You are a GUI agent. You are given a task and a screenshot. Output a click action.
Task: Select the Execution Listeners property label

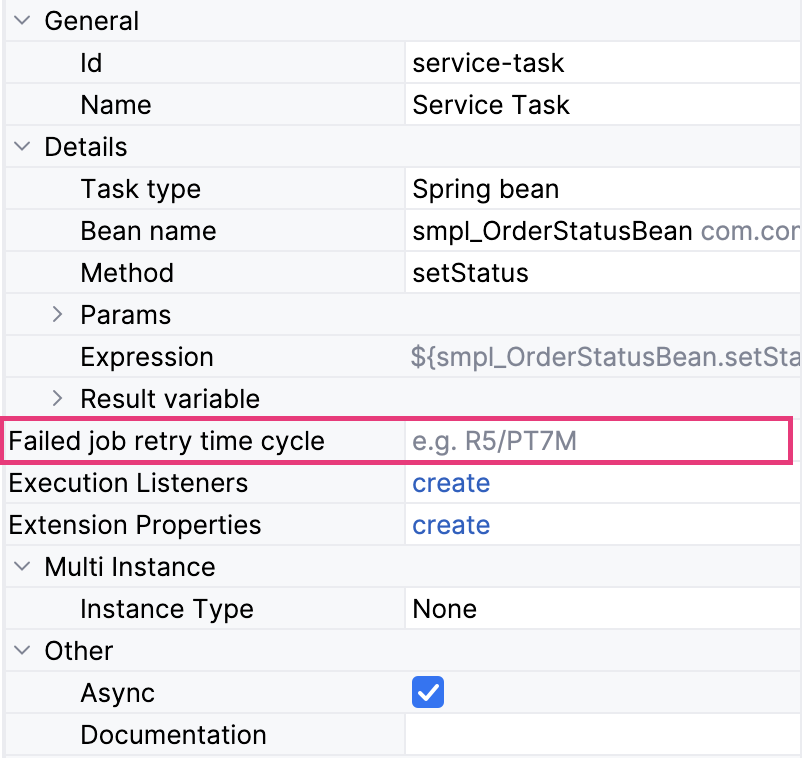click(128, 483)
